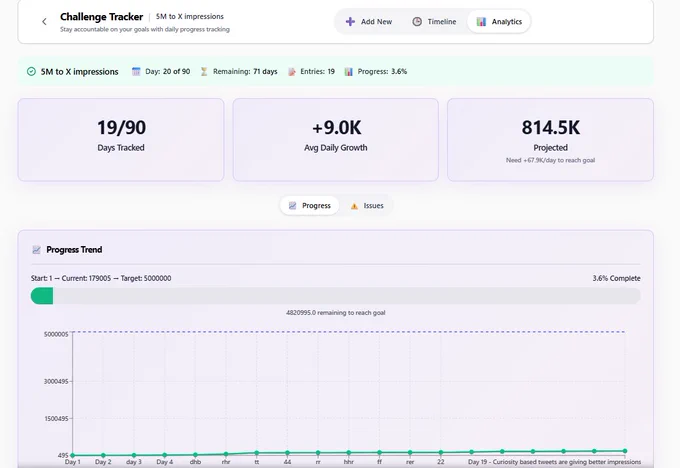Click the bar chart icon beside Analytics
The height and width of the screenshot is (468, 680).
click(481, 22)
